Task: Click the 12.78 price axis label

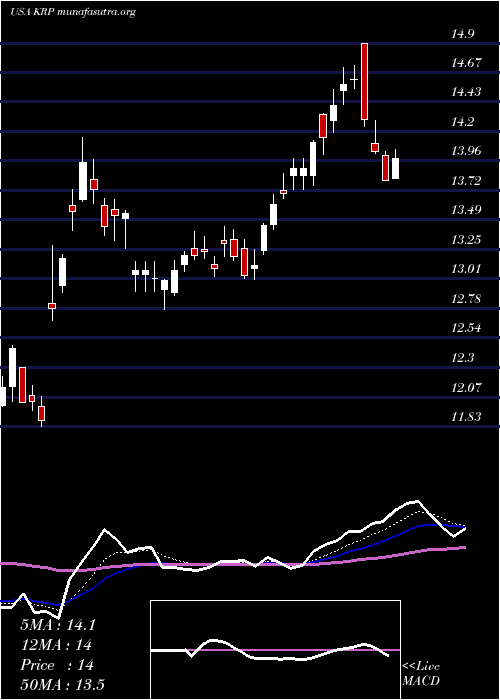Action: (x=467, y=299)
